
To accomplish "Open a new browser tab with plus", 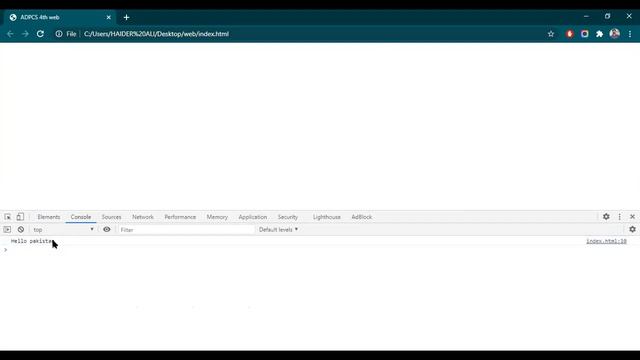I will [127, 17].
